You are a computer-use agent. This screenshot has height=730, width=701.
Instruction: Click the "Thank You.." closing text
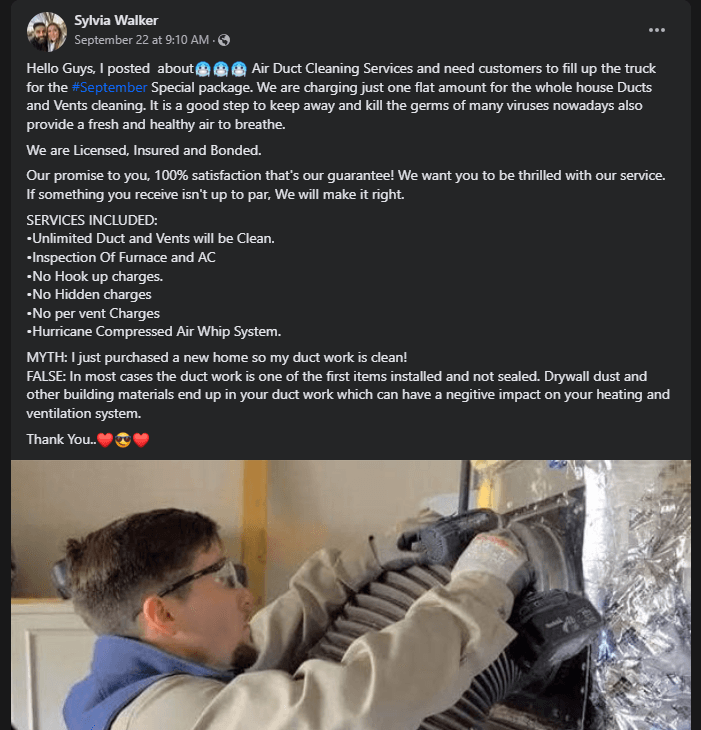[61, 439]
